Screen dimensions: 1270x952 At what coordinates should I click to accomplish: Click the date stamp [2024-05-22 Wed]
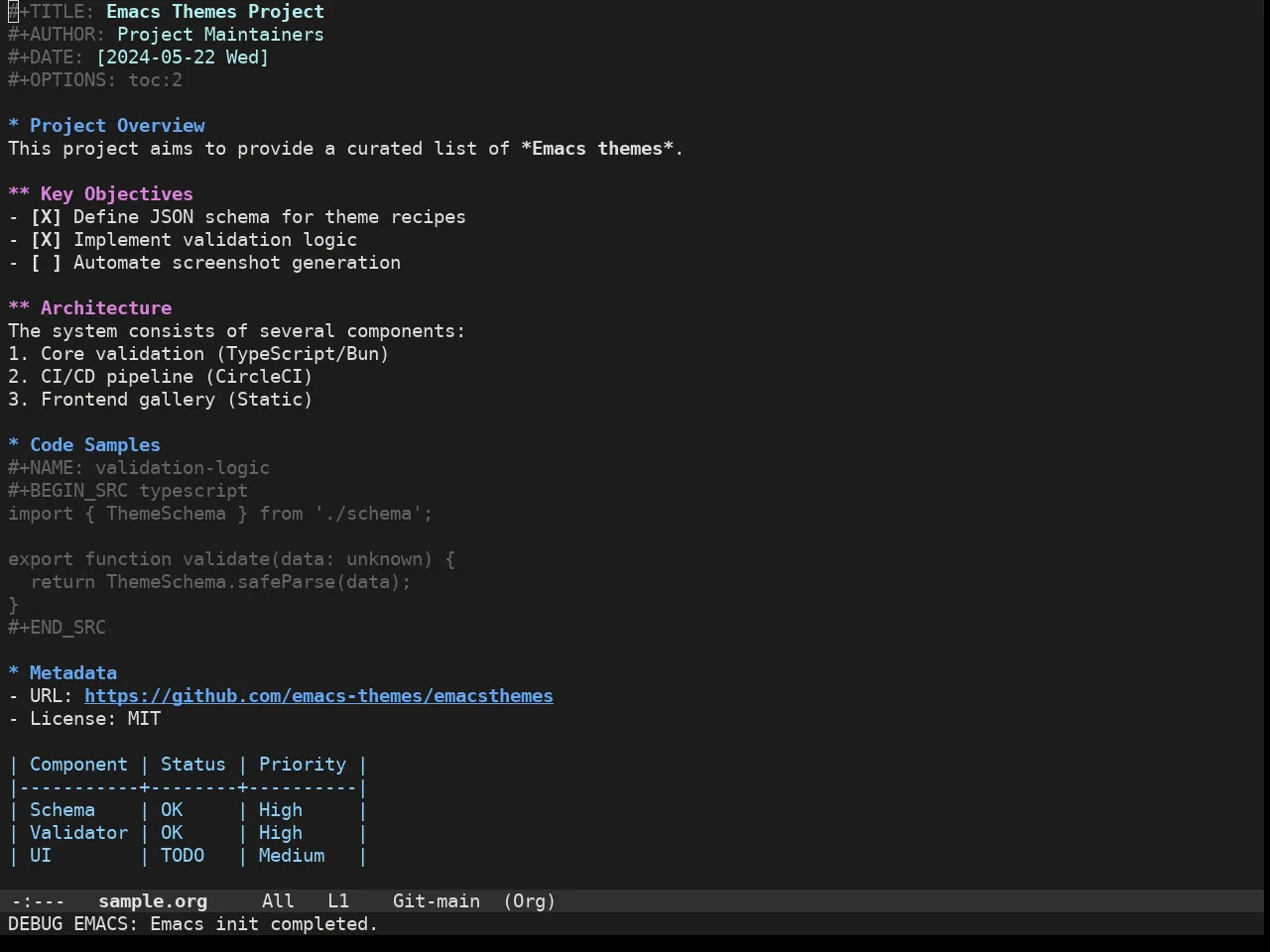183,58
